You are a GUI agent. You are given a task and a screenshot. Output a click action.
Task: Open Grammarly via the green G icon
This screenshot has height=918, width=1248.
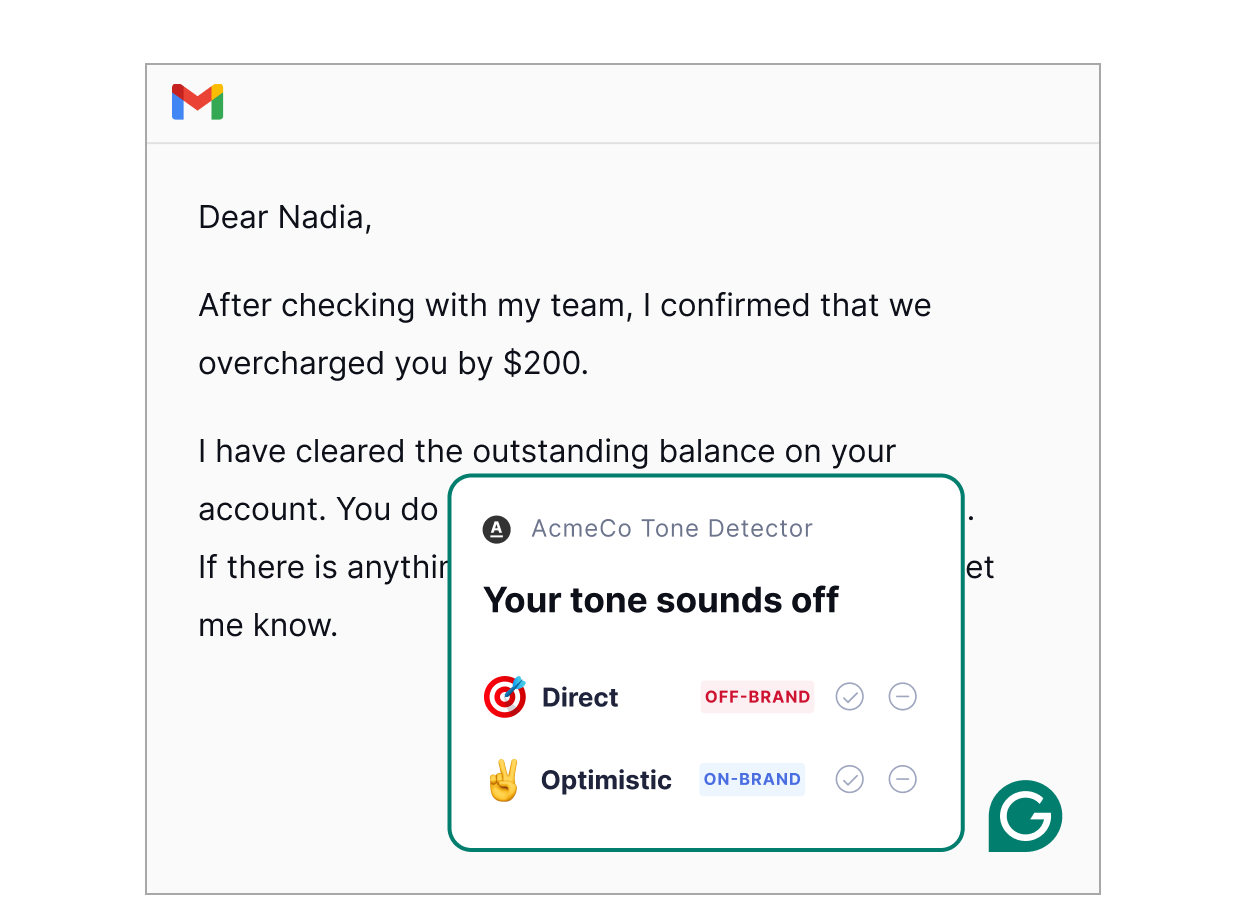pyautogui.click(x=1025, y=816)
